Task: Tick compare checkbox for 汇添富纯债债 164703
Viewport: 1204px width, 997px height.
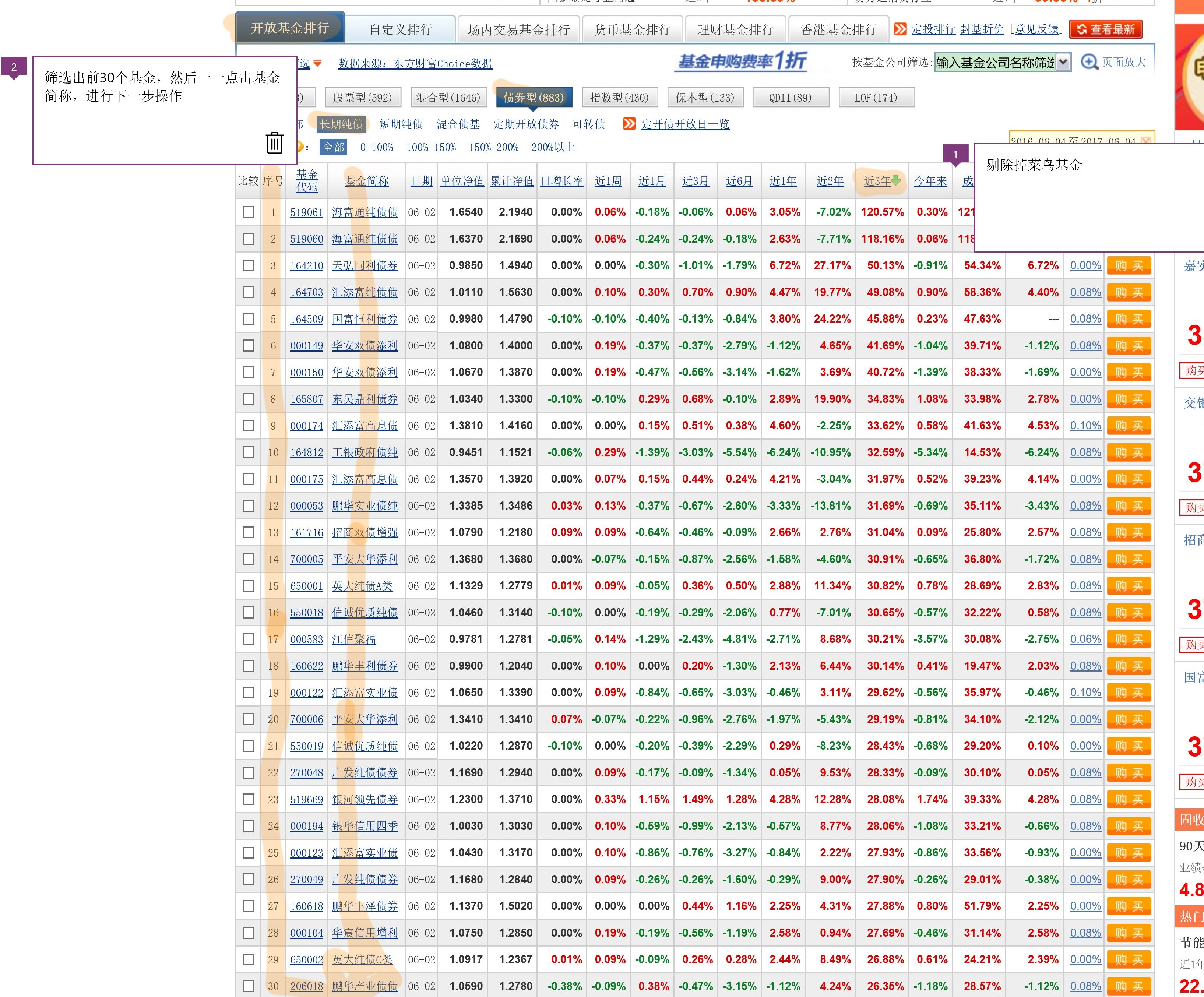Action: (248, 292)
